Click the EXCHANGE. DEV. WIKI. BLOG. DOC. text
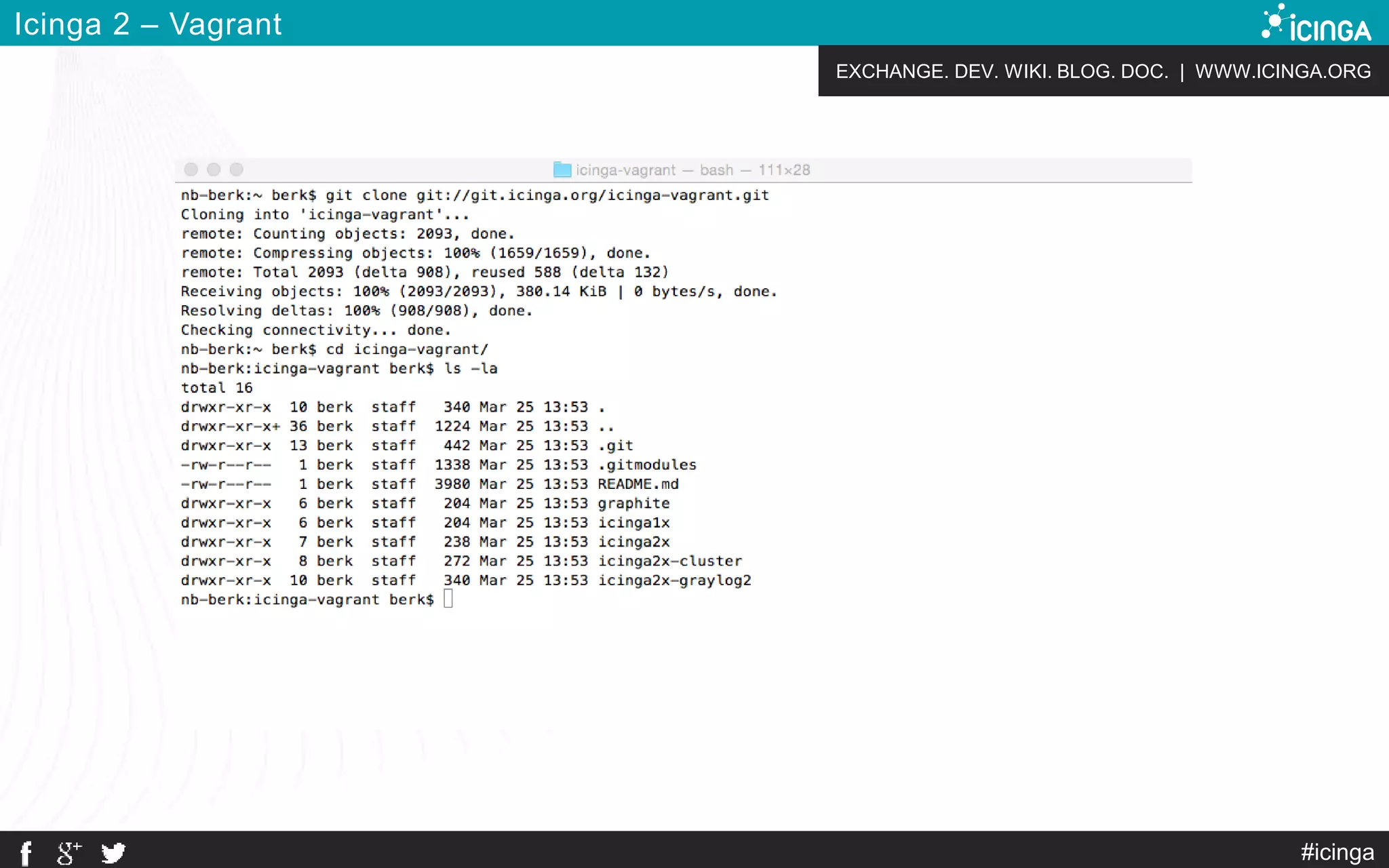The image size is (1389, 868). click(1002, 71)
